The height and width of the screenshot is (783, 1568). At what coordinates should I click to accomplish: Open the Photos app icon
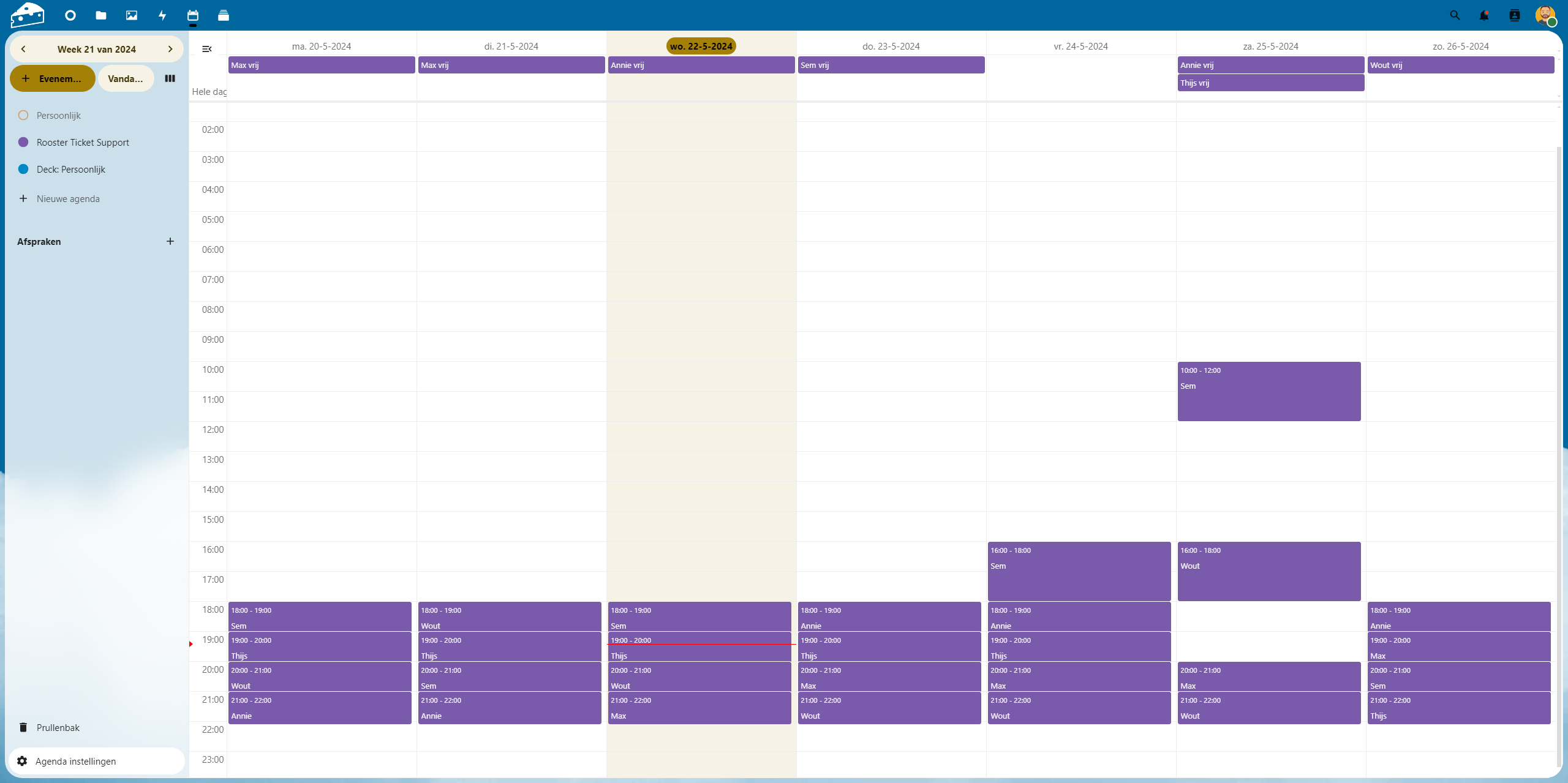[132, 15]
